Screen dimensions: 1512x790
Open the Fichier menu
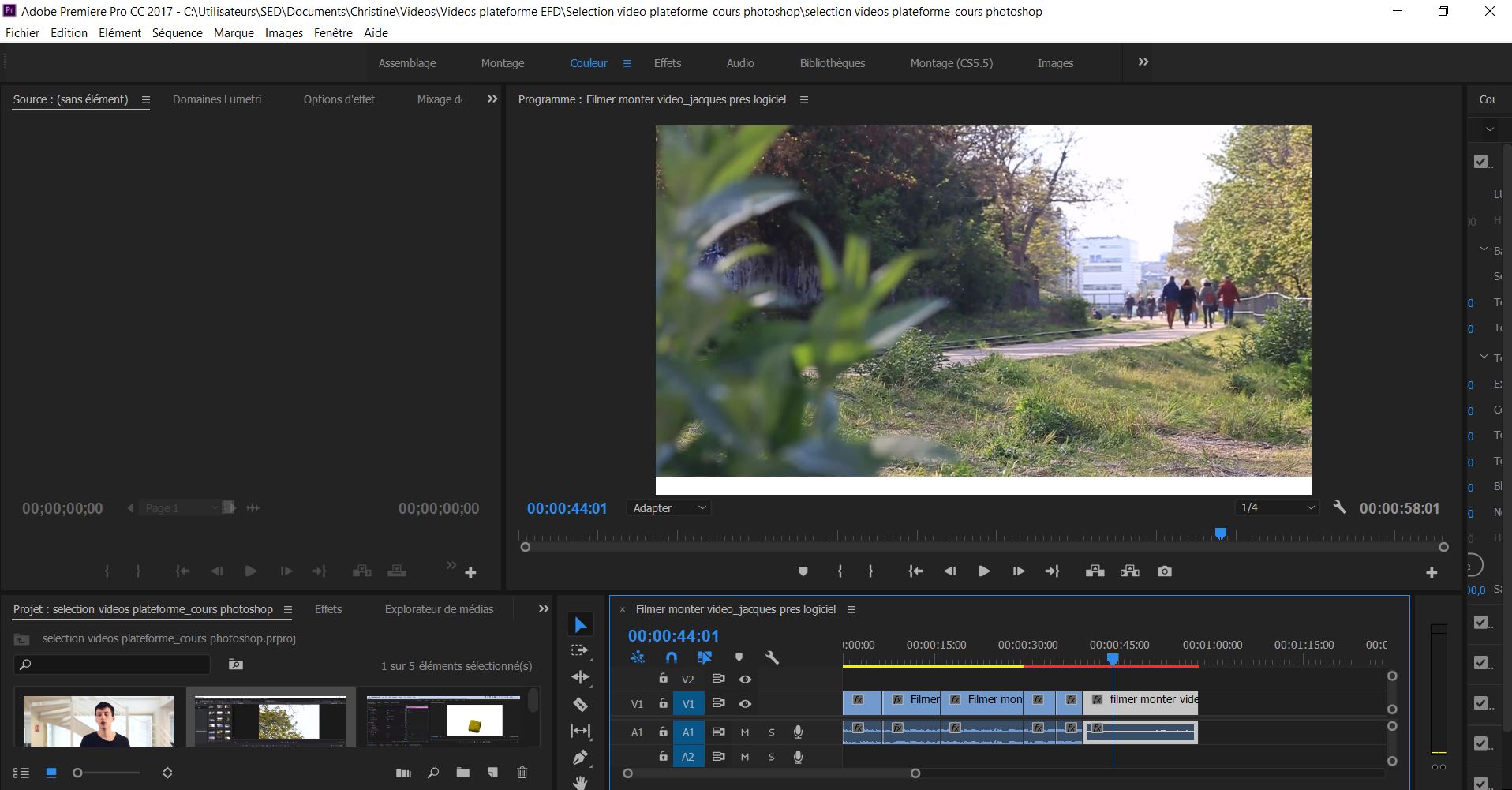[x=23, y=32]
